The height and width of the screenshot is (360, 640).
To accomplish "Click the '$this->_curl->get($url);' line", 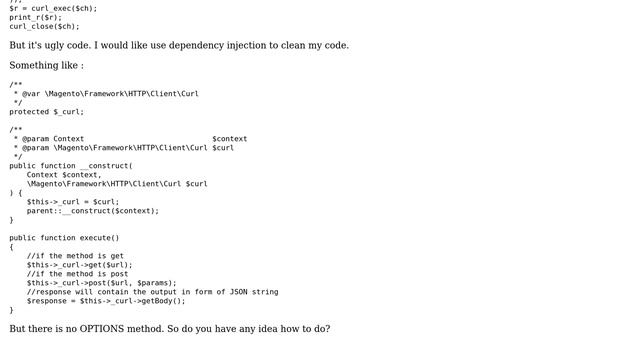I will click(x=80, y=265).
